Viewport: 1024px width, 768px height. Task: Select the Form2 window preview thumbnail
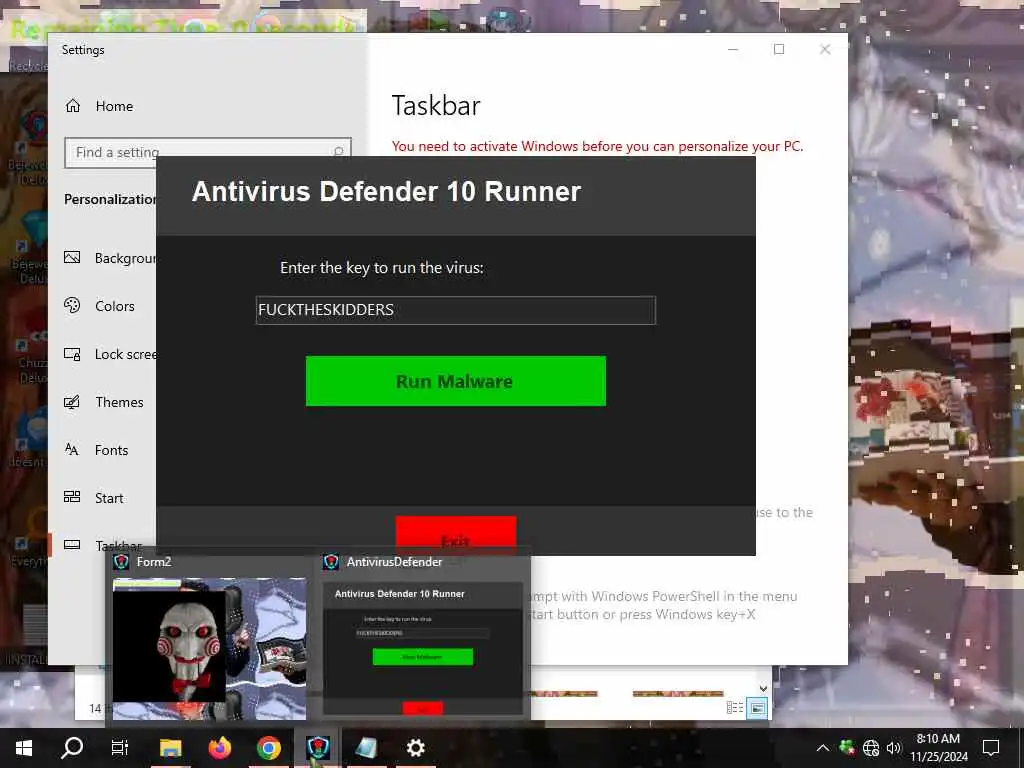pos(209,648)
